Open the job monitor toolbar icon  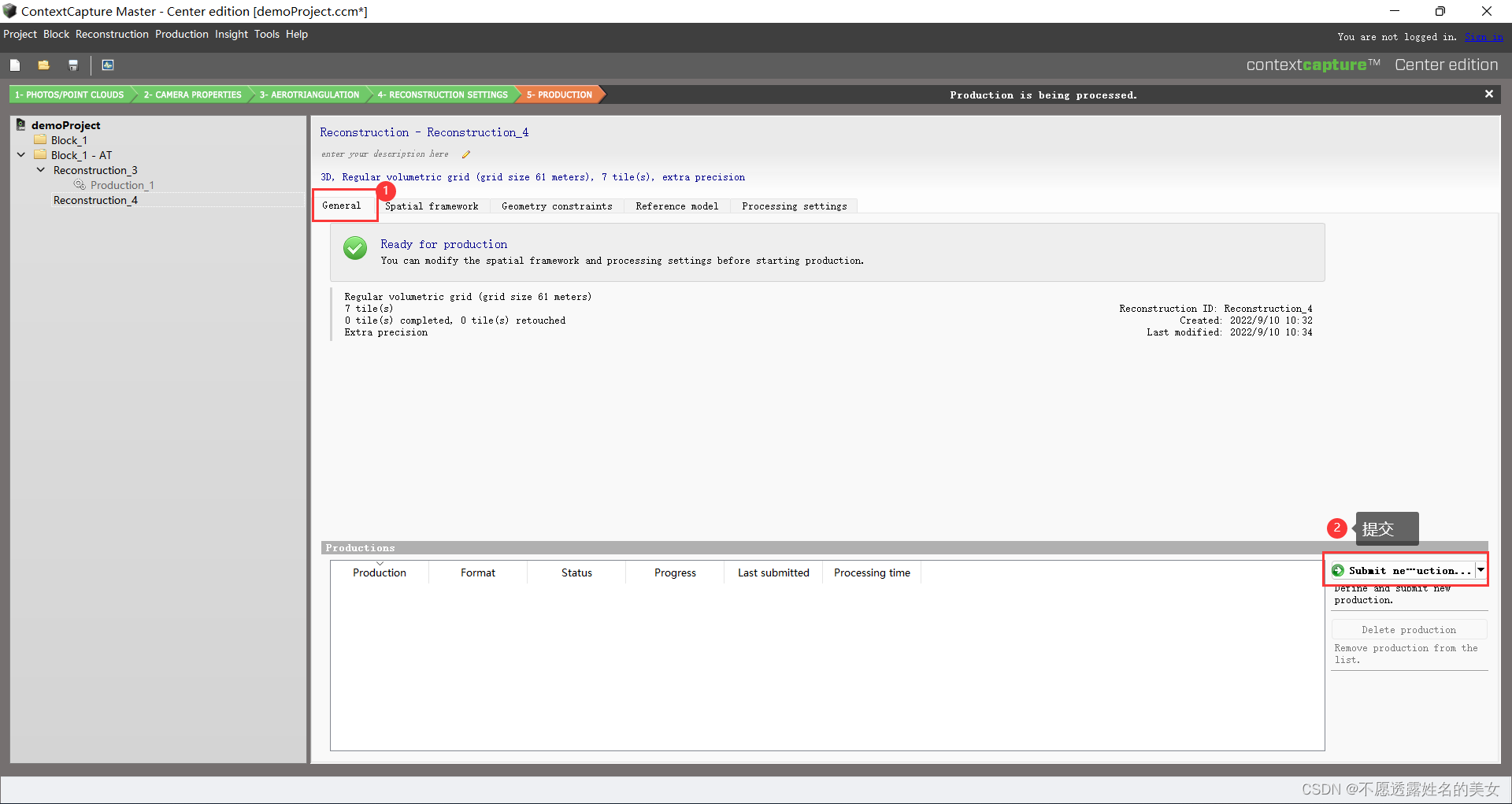pyautogui.click(x=108, y=65)
